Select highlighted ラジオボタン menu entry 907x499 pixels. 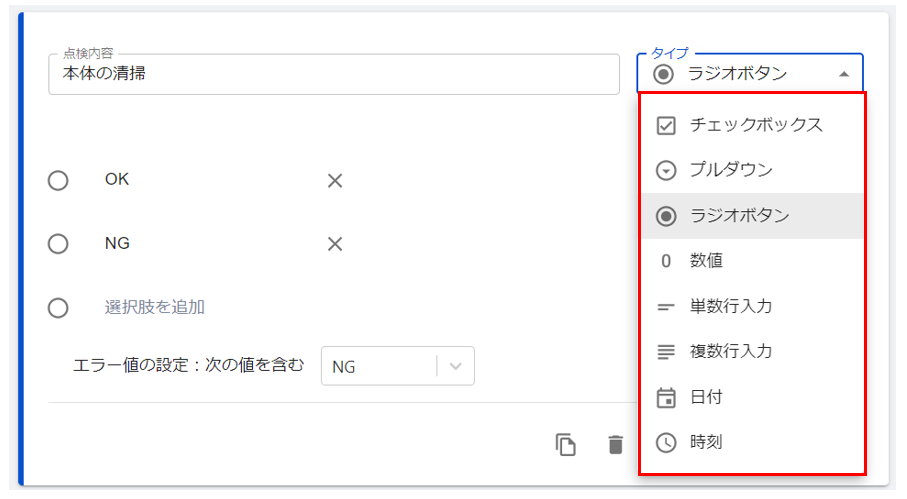(x=752, y=216)
